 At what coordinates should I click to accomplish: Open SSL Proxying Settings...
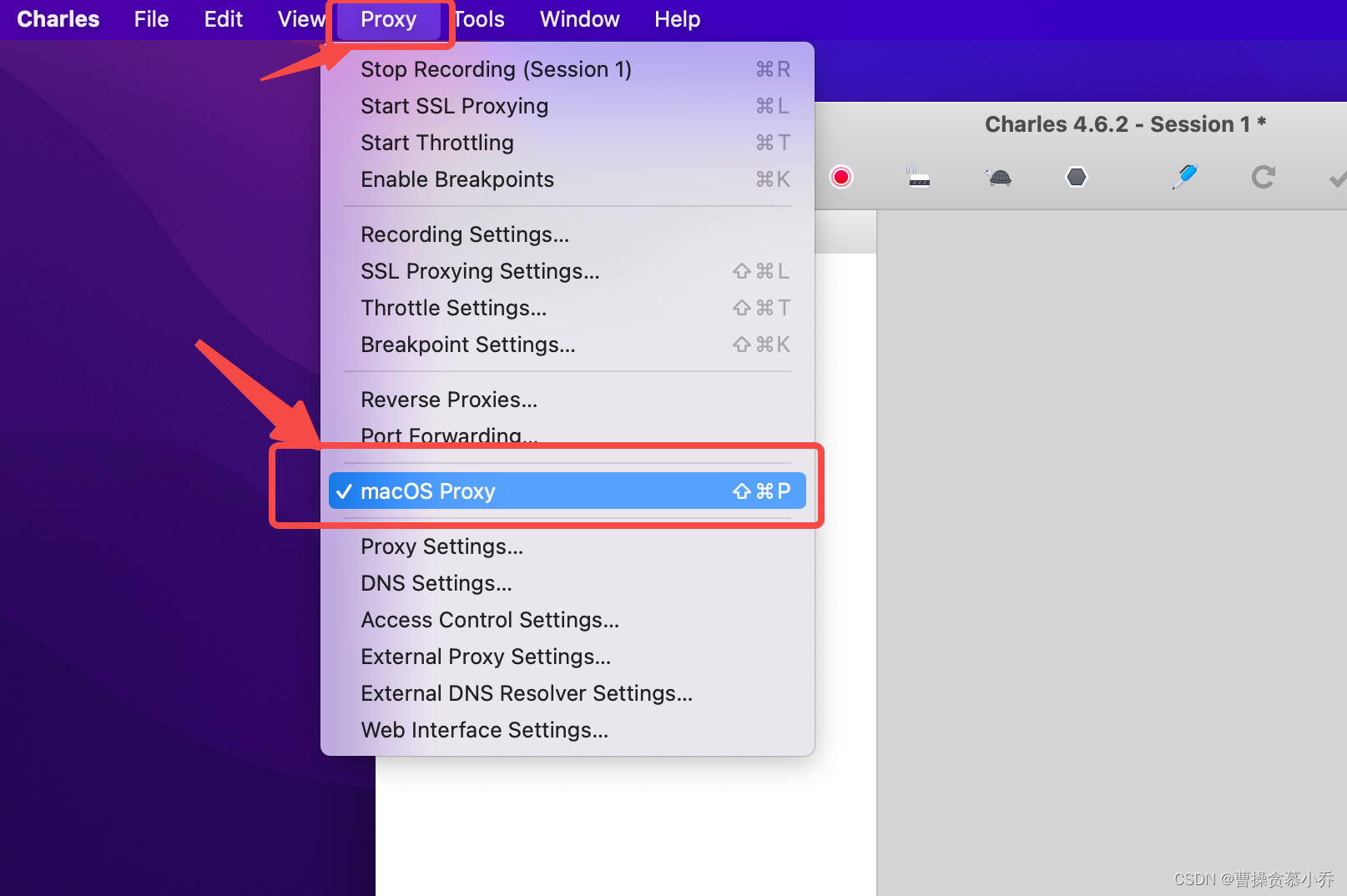click(x=568, y=271)
